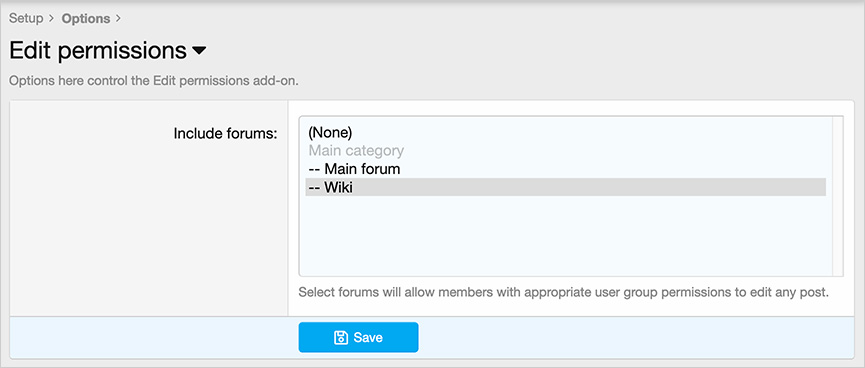865x368 pixels.
Task: Click the disabled Main category entry
Action: coord(356,151)
